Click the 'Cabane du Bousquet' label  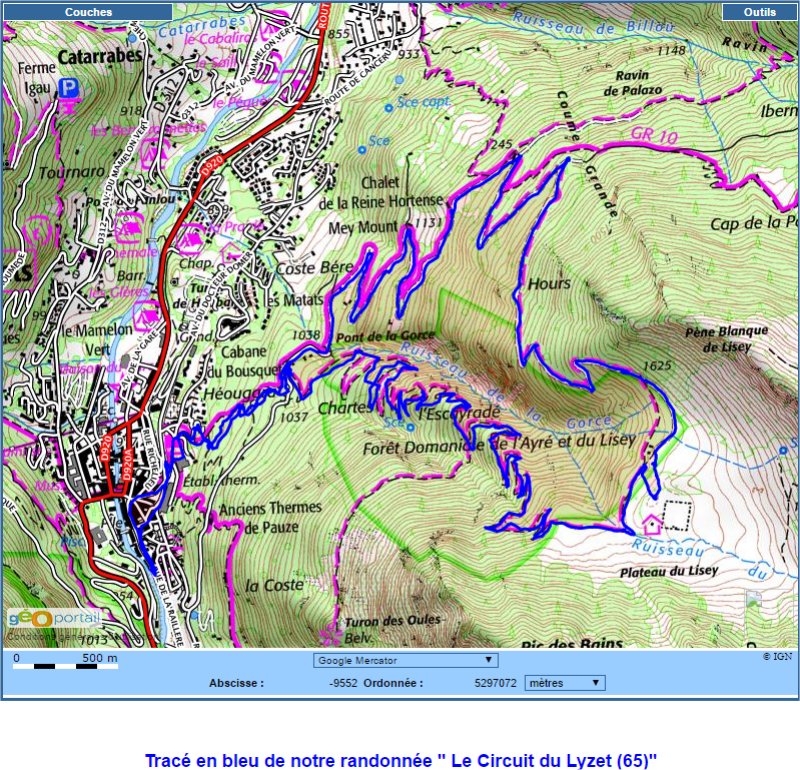(243, 361)
